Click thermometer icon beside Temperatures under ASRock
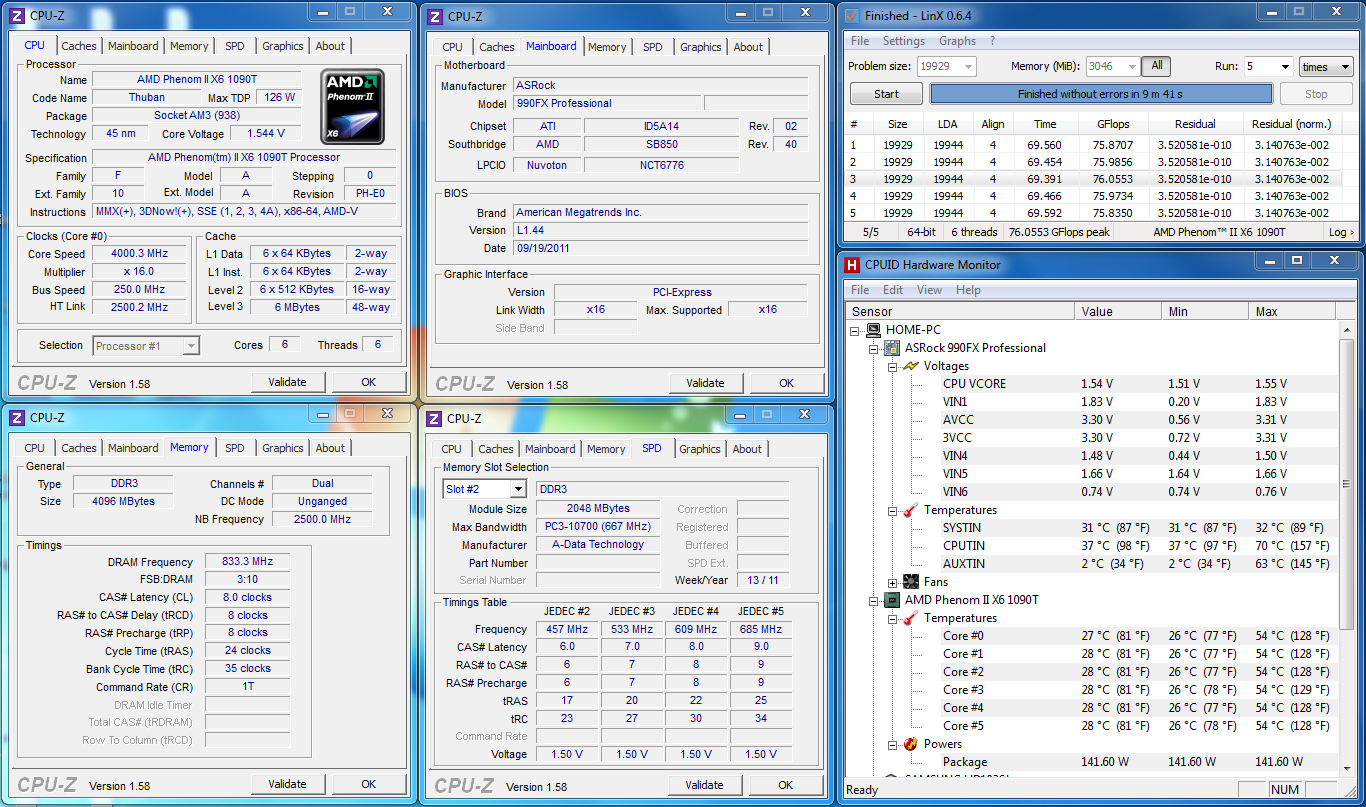The width and height of the screenshot is (1366, 807). [x=910, y=510]
